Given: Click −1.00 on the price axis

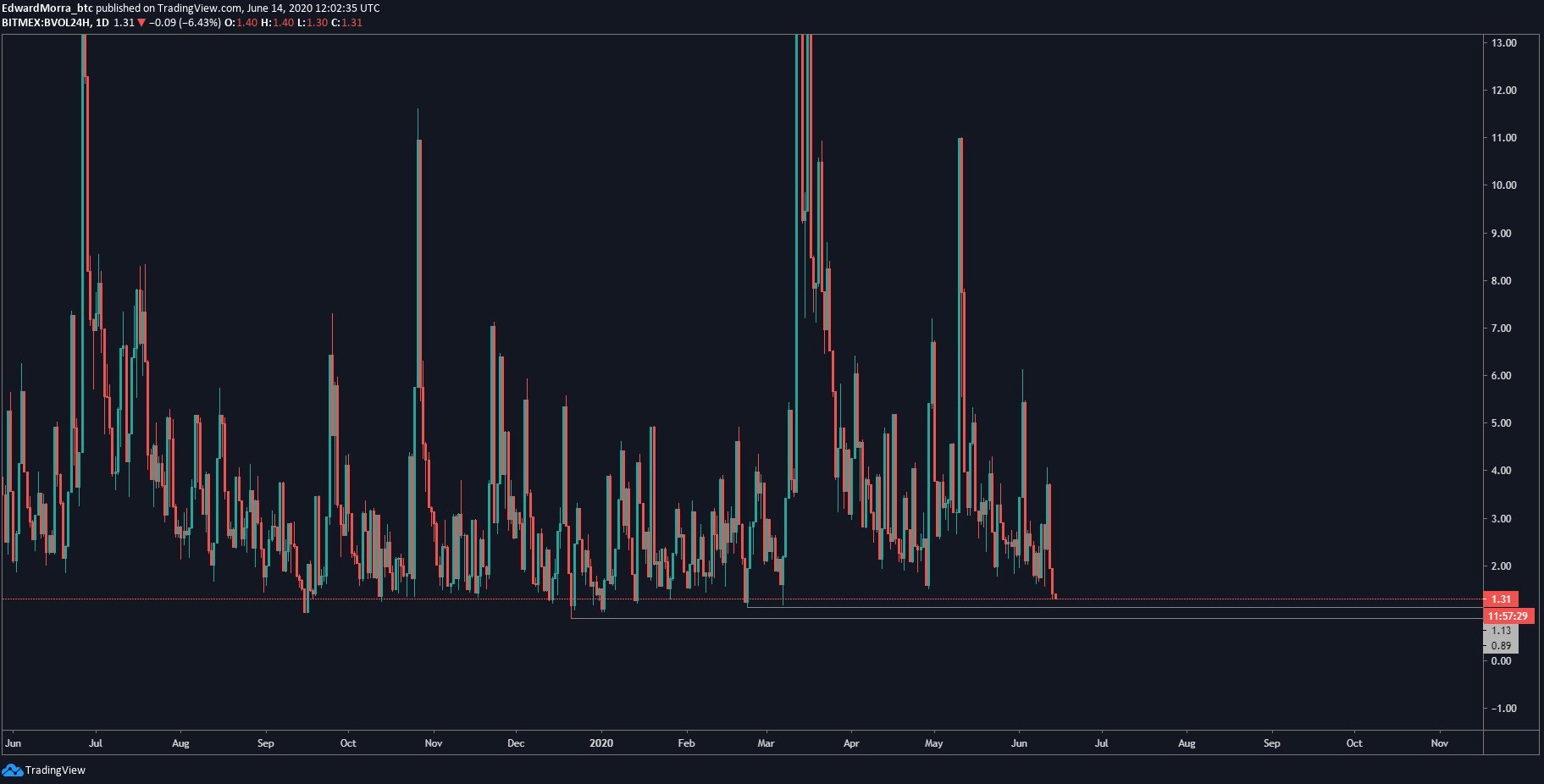Looking at the screenshot, I should (1503, 708).
